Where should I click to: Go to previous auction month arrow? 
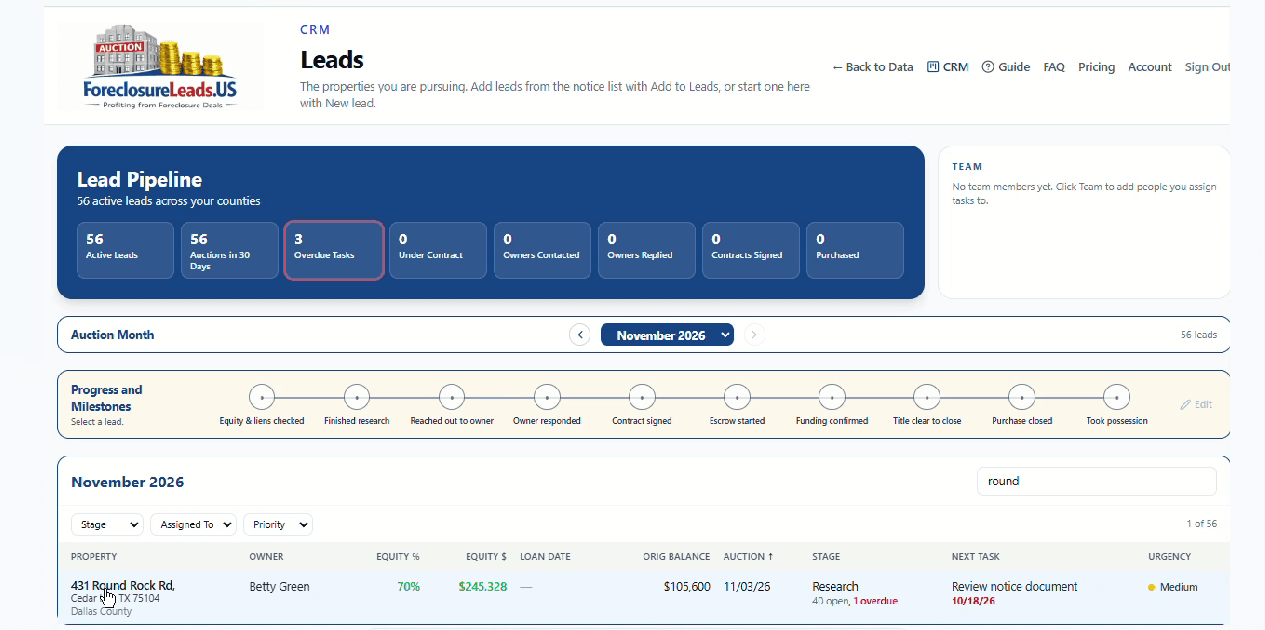[x=580, y=335]
